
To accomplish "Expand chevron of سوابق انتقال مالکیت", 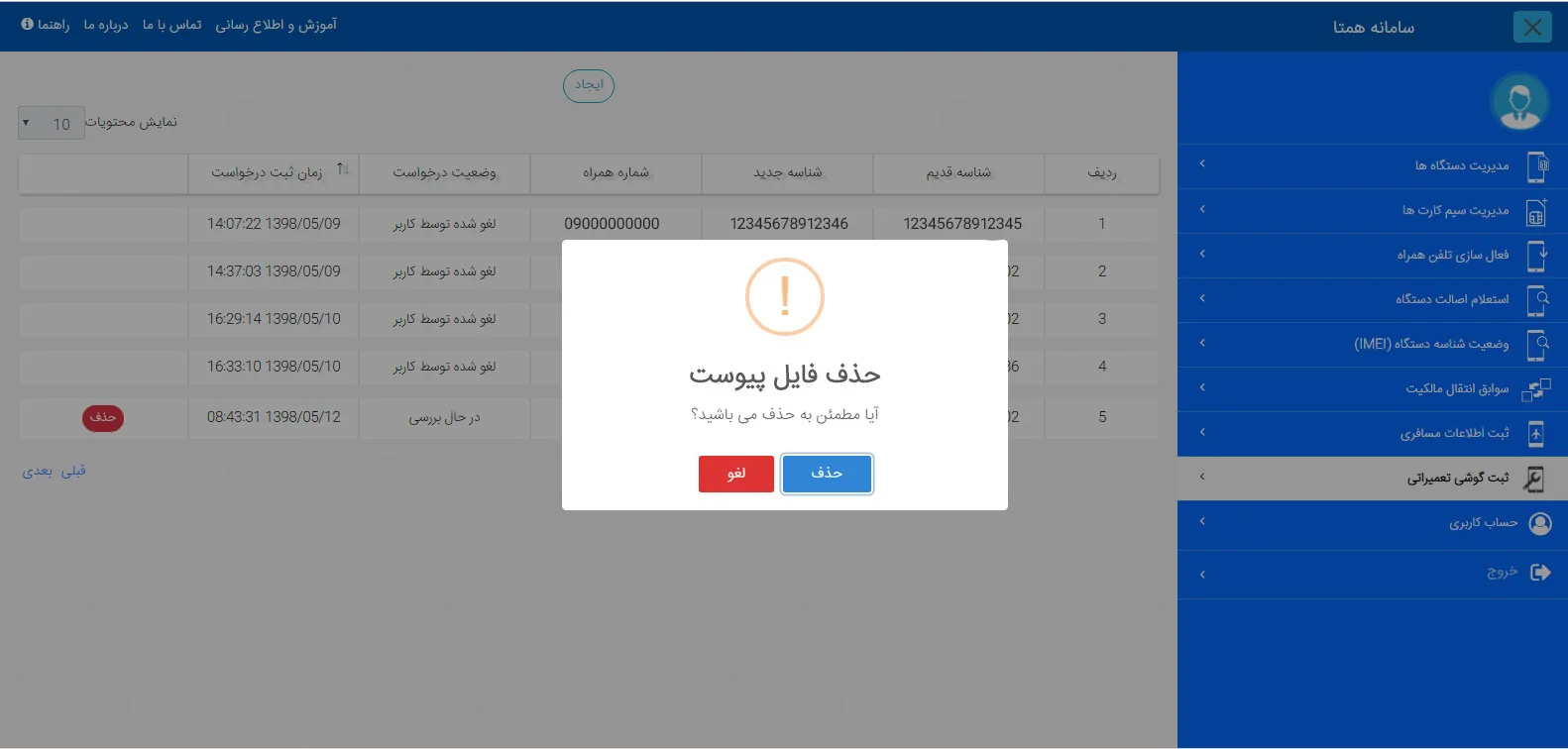I will 1202,387.
